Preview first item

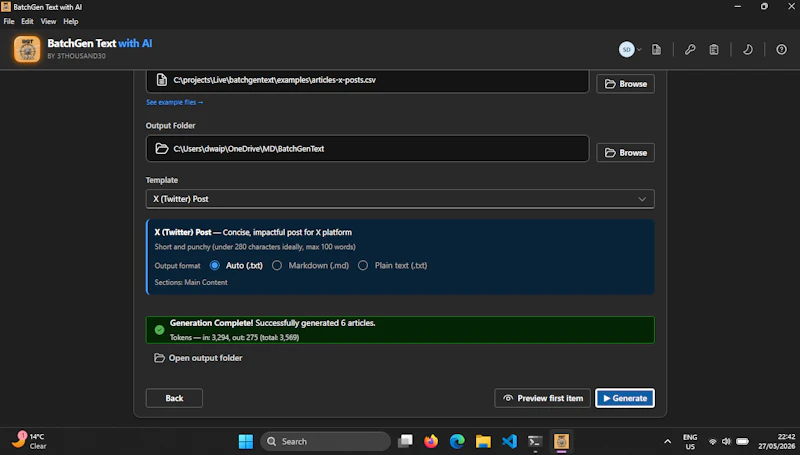click(542, 398)
